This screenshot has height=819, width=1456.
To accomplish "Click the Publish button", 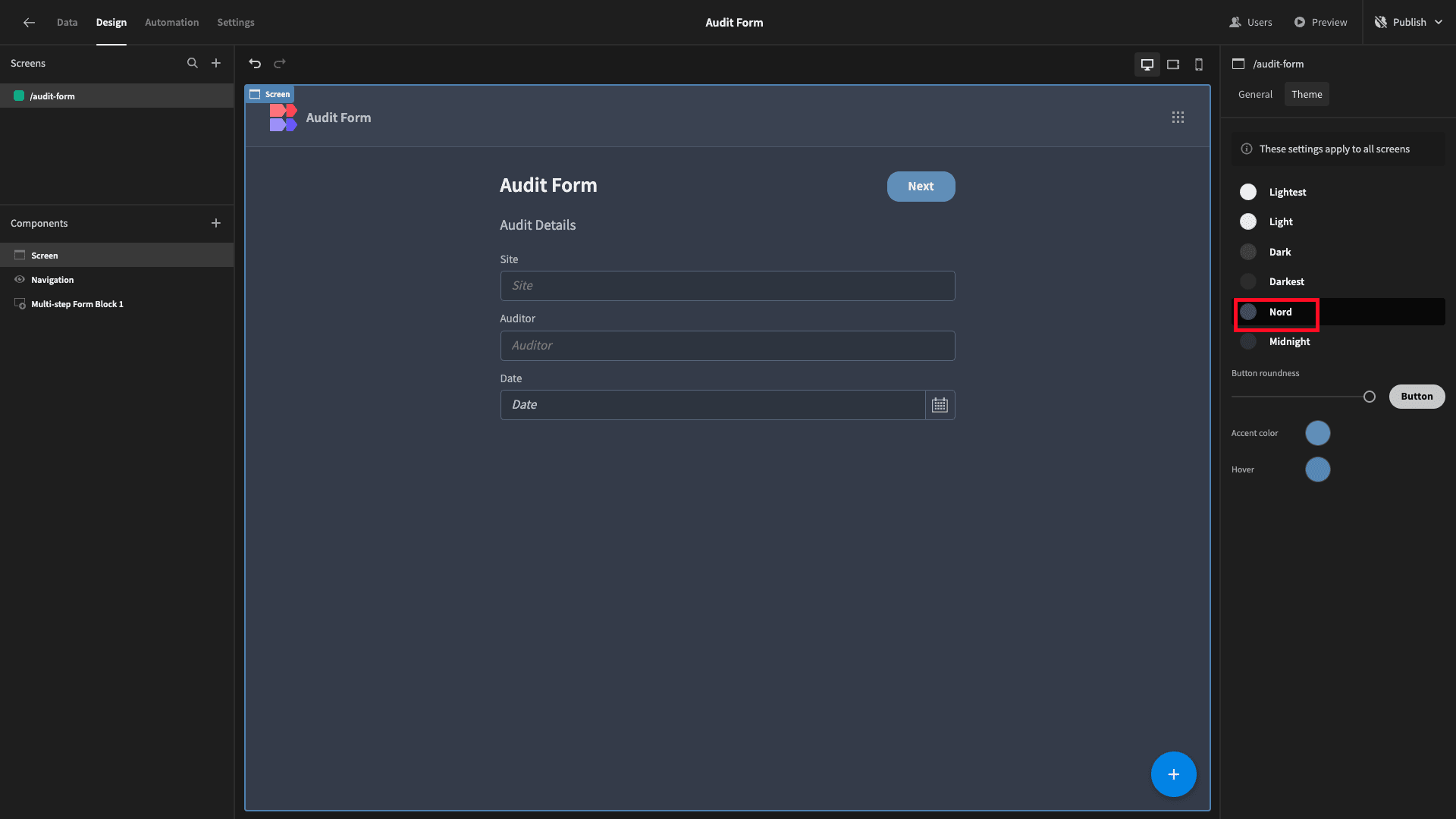I will [1409, 23].
